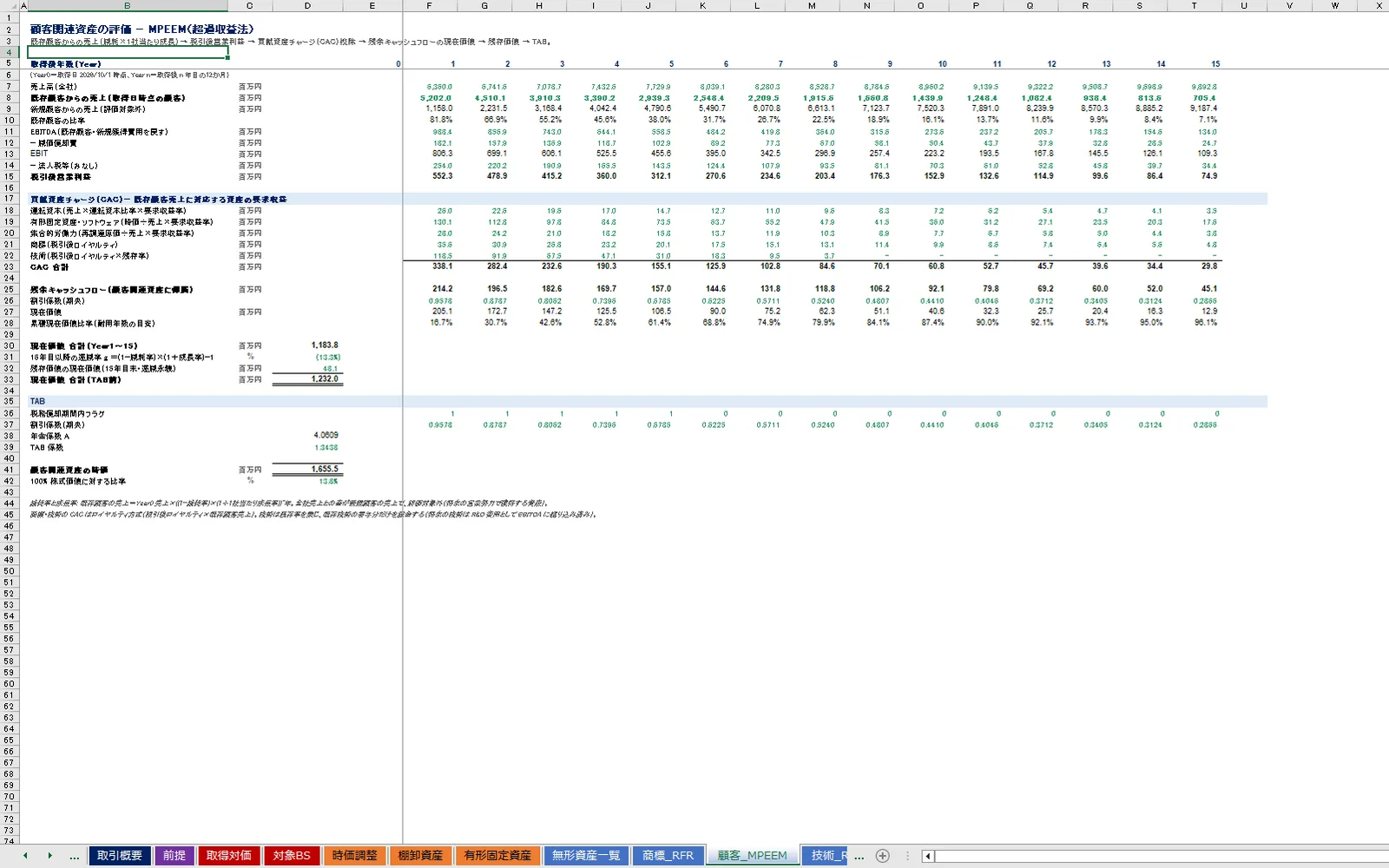
Task: Select the 顧客_MPEEM sheet tab
Action: pyautogui.click(x=752, y=856)
